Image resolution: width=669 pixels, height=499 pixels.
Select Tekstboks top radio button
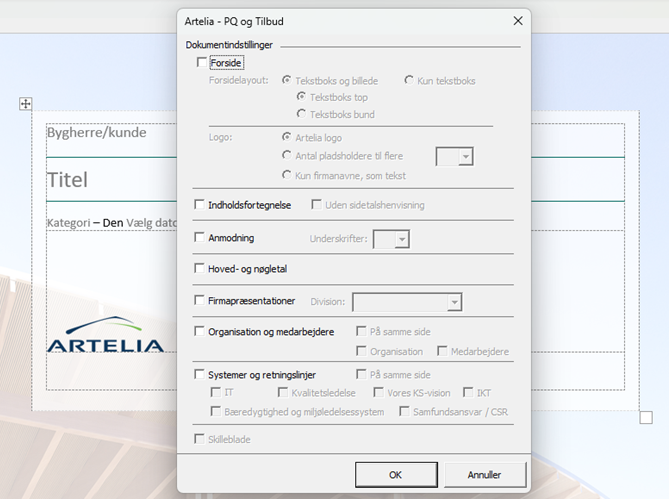click(x=301, y=97)
